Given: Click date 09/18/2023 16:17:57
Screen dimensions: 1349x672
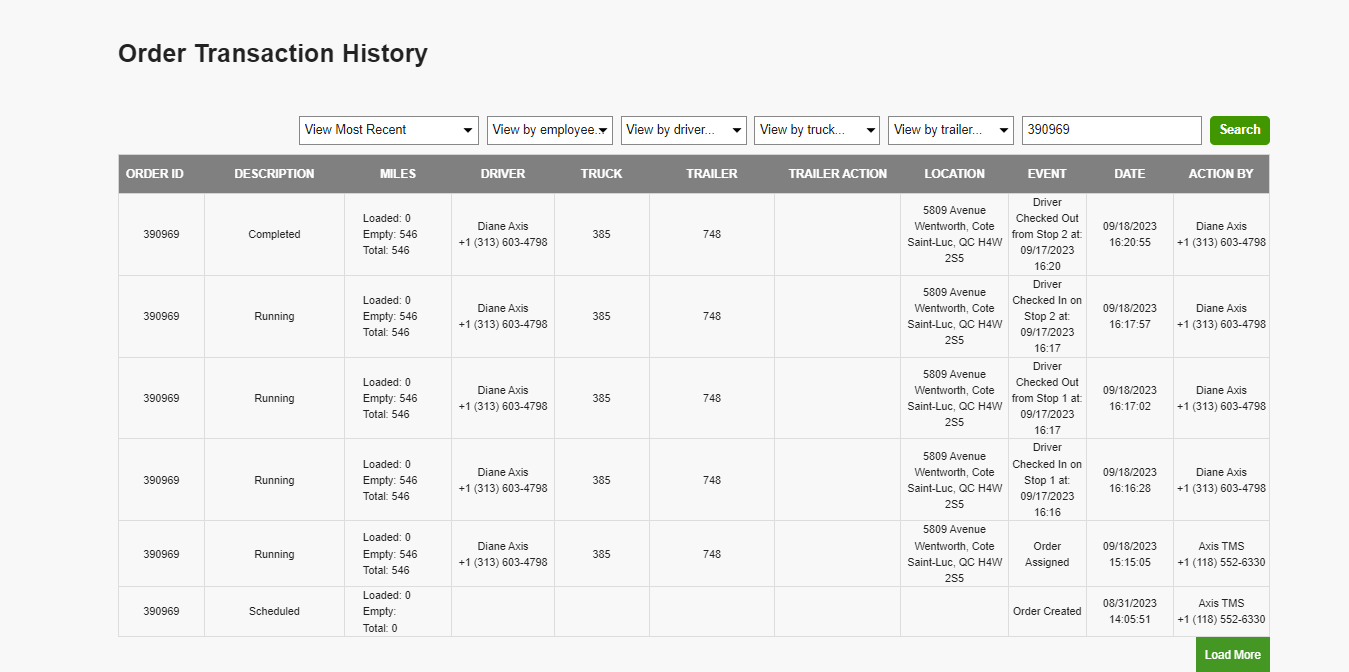Looking at the screenshot, I should [x=1130, y=317].
